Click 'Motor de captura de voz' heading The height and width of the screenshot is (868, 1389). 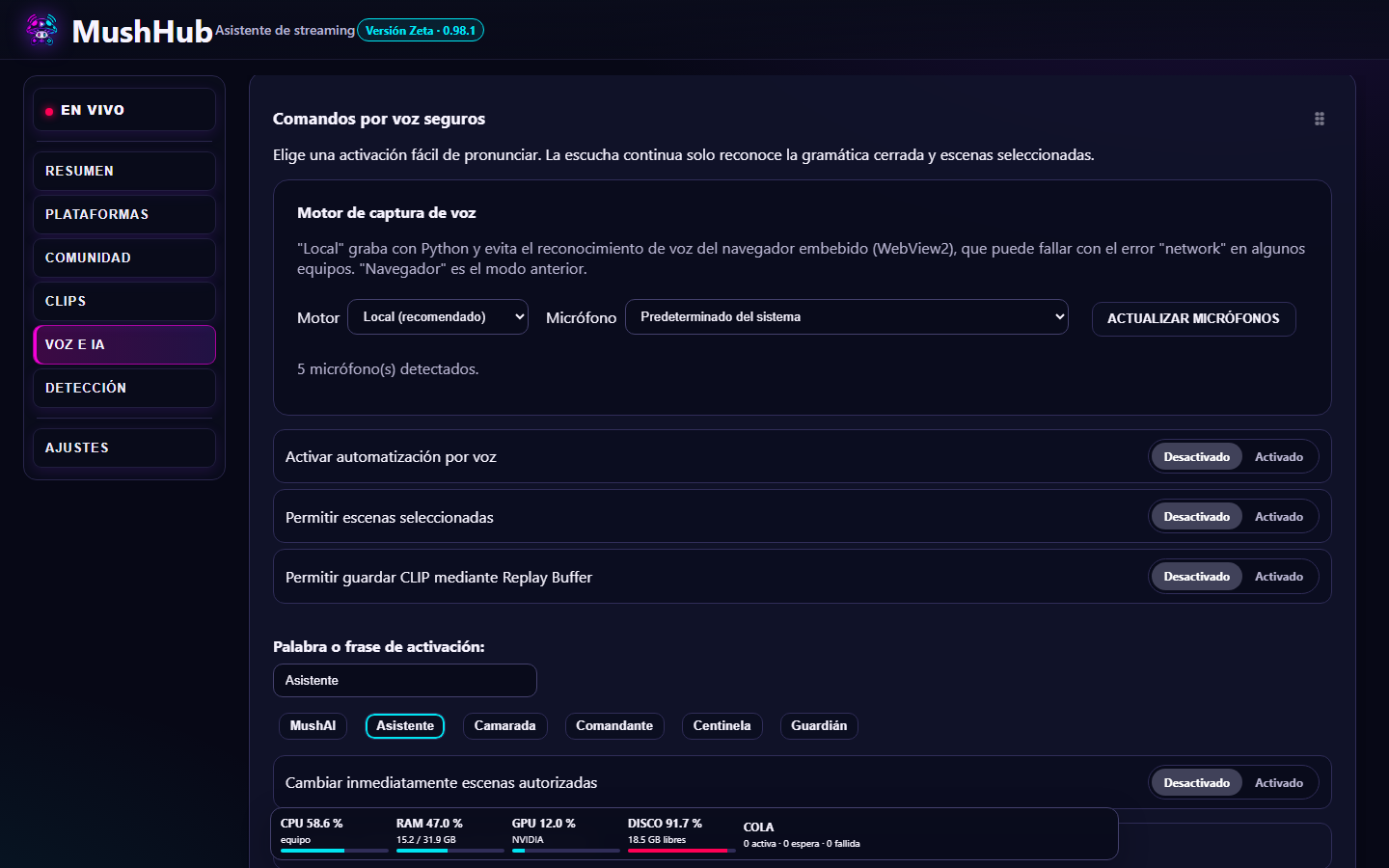click(x=386, y=213)
